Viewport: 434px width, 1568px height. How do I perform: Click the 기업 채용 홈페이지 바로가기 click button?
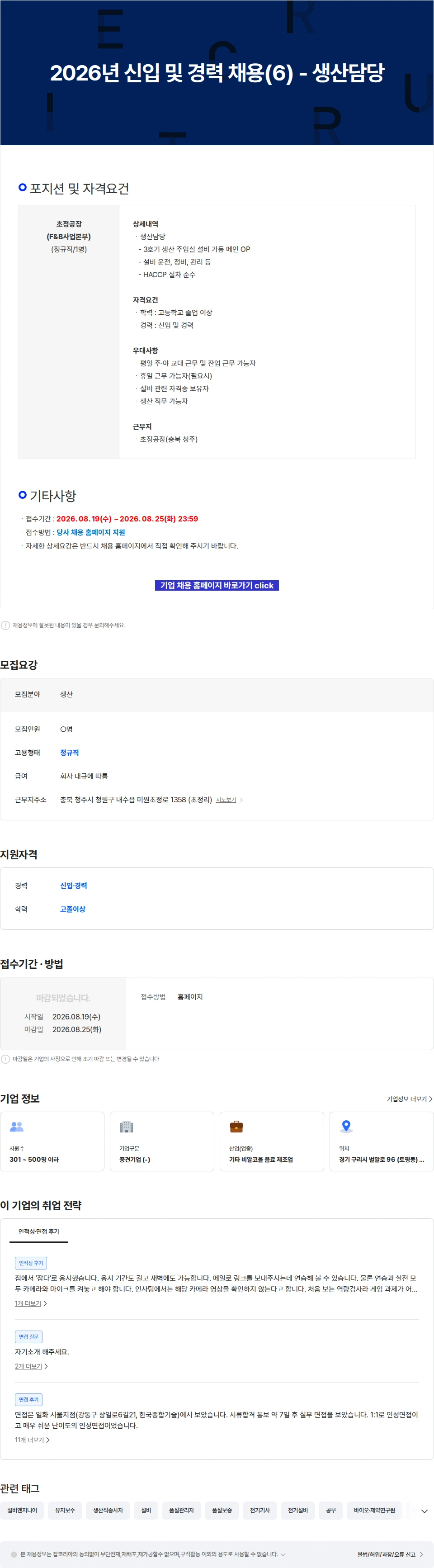point(217,585)
